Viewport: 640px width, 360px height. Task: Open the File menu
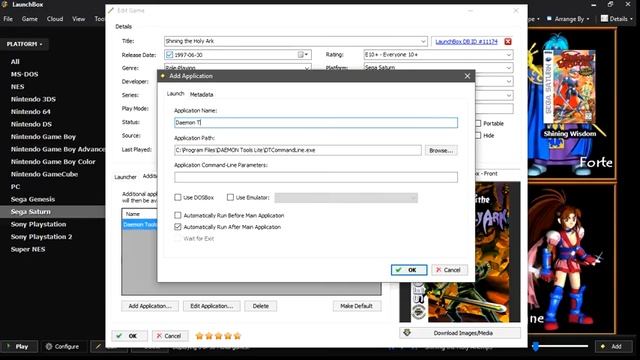click(8, 19)
